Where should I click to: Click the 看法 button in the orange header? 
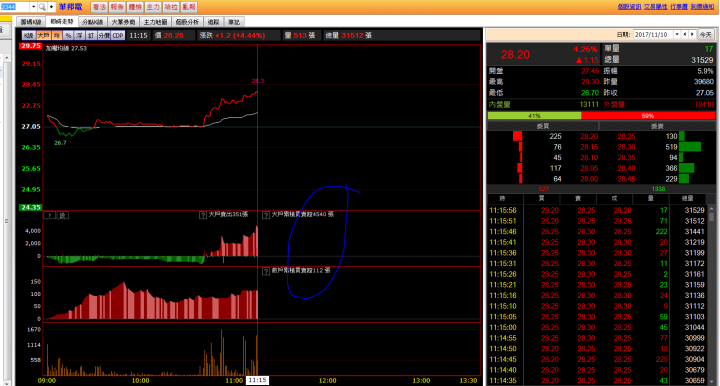[99, 7]
